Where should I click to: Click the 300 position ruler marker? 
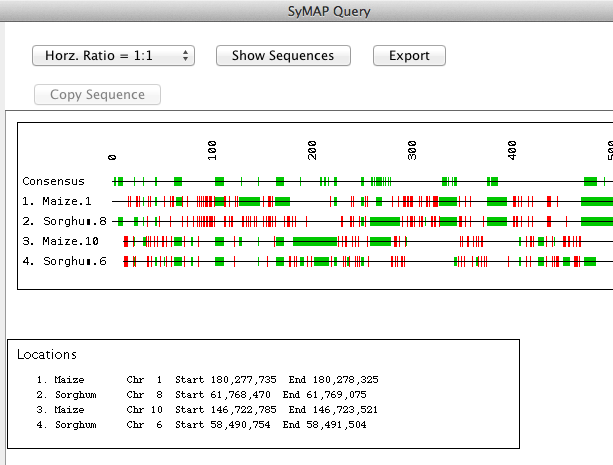[412, 151]
